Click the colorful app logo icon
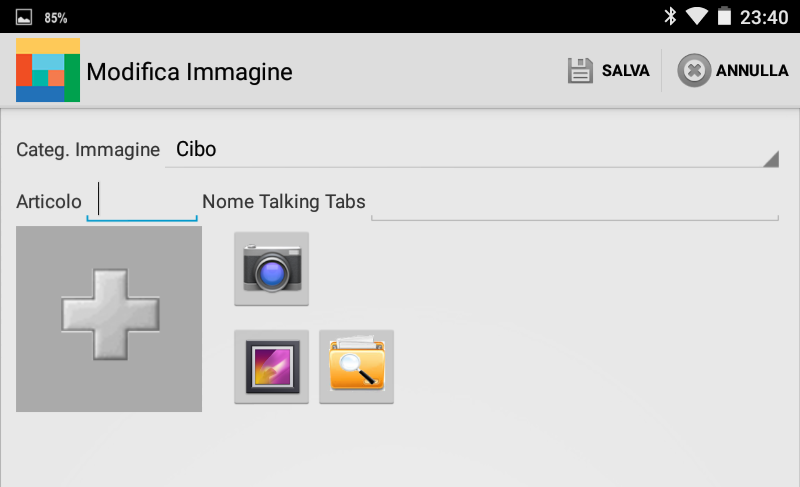The width and height of the screenshot is (800, 487). (x=48, y=71)
